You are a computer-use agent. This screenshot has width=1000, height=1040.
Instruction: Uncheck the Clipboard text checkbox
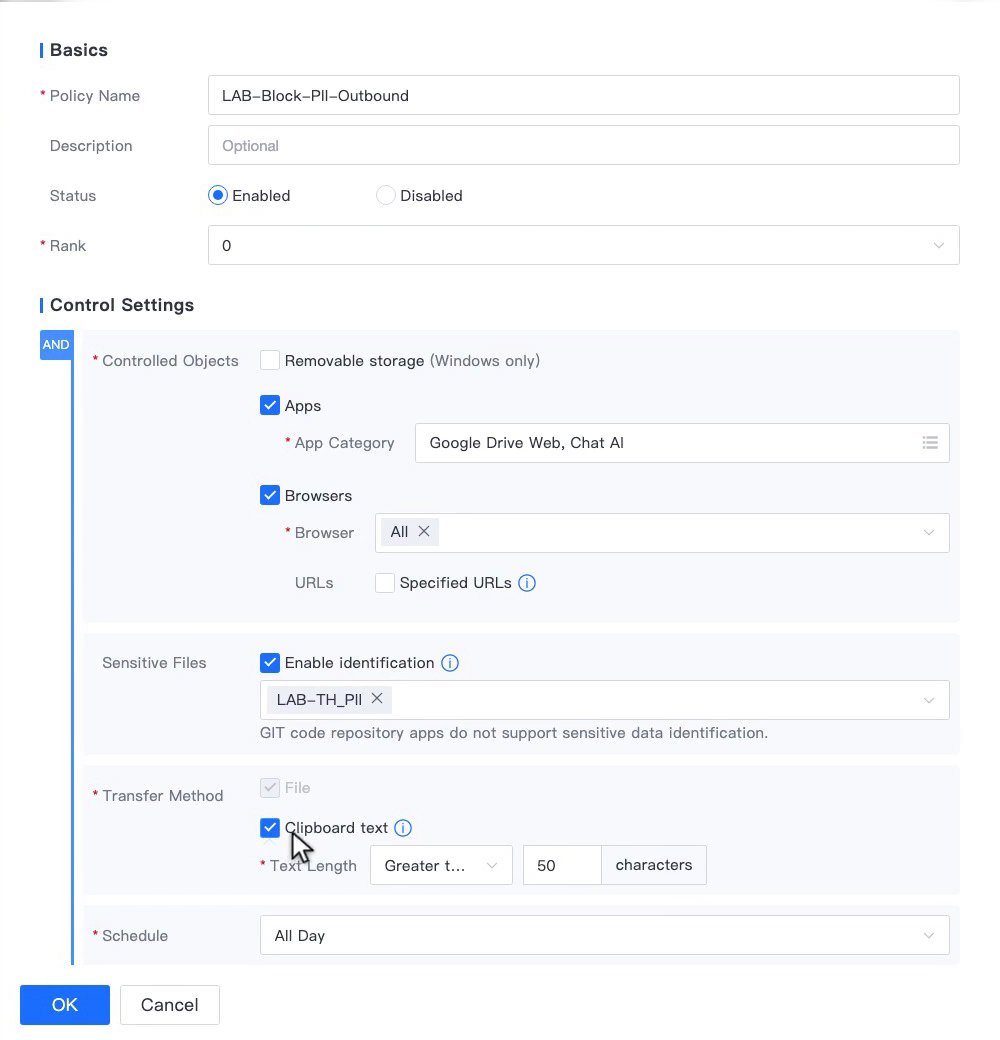(x=270, y=828)
